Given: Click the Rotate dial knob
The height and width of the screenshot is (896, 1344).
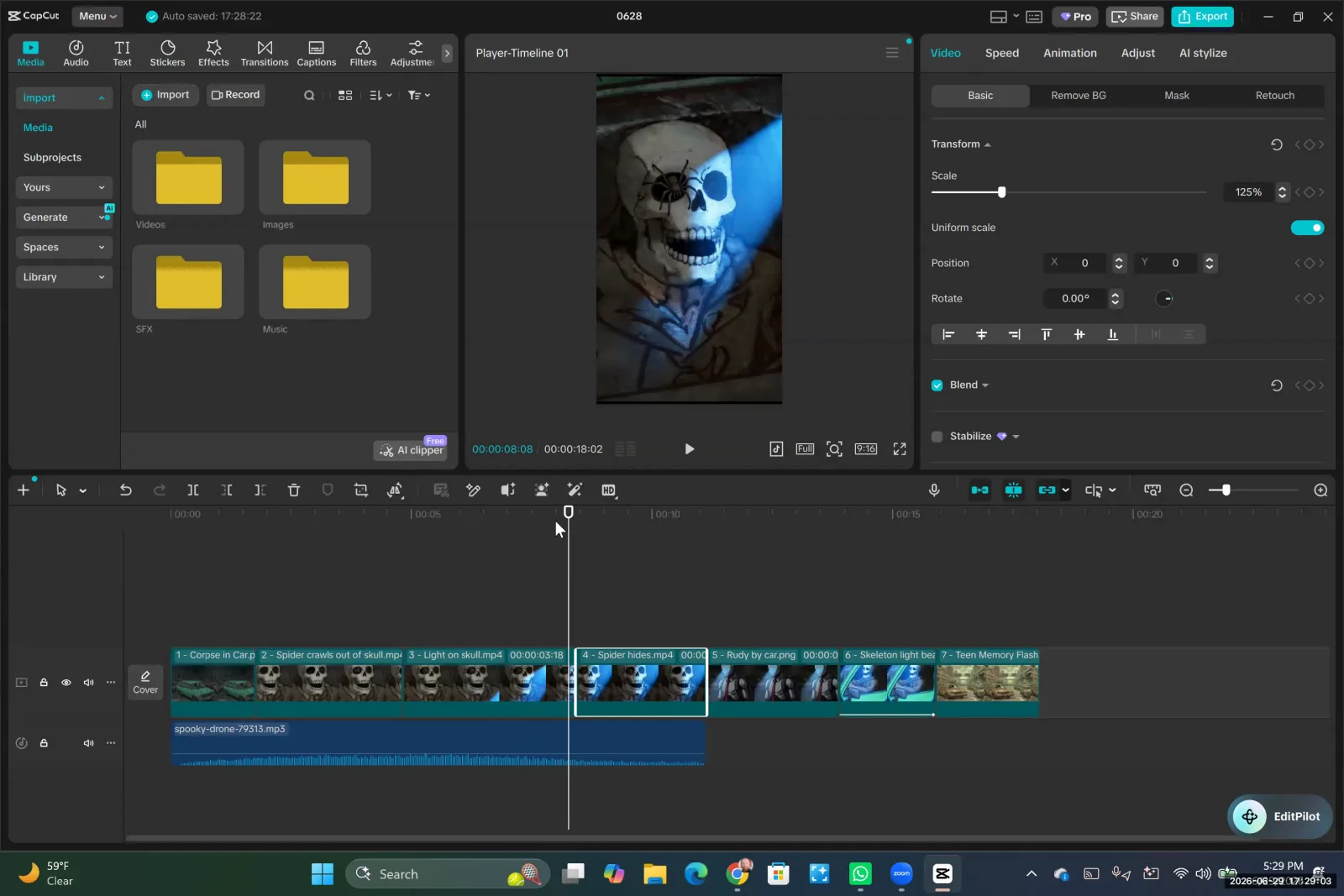Looking at the screenshot, I should [1164, 299].
